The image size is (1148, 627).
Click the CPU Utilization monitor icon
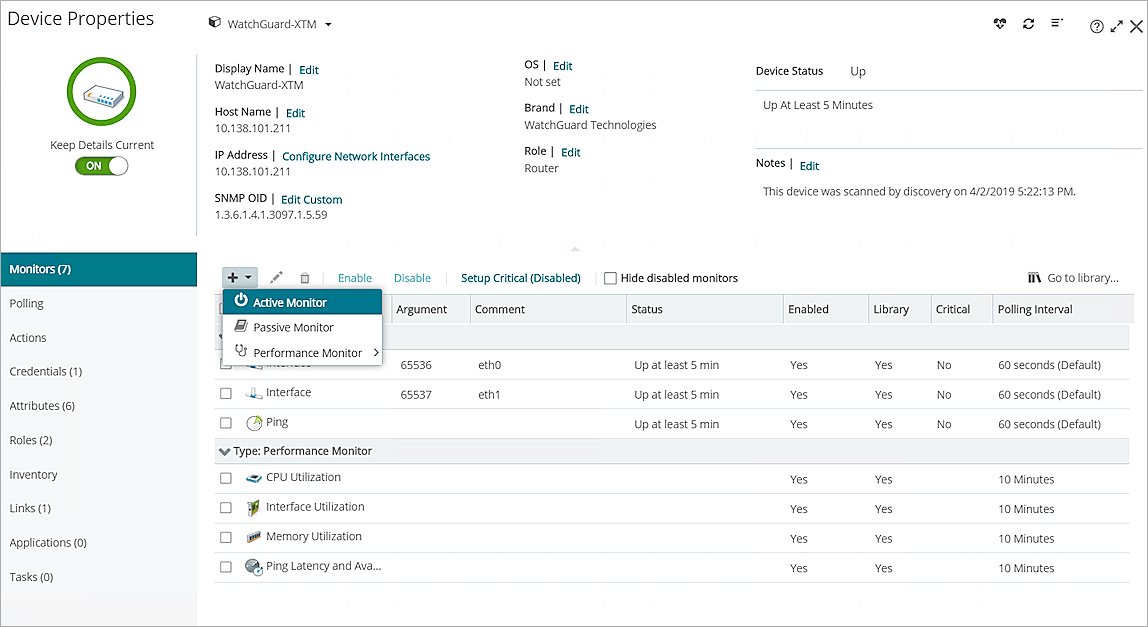pos(254,479)
